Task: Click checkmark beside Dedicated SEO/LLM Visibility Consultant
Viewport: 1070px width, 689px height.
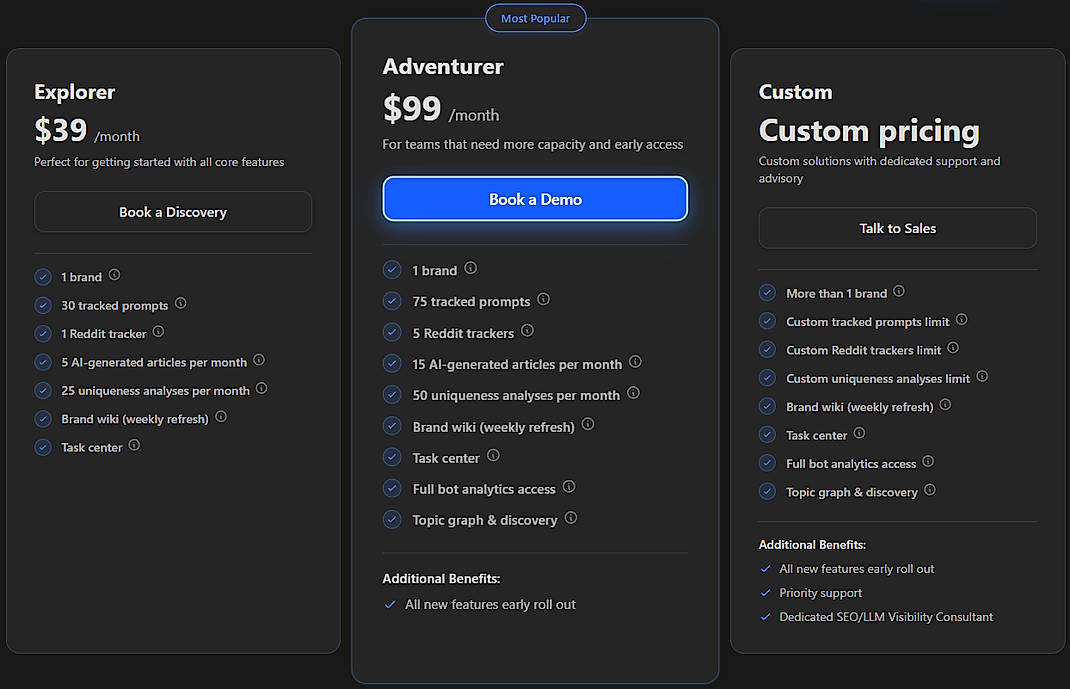Action: tap(765, 617)
